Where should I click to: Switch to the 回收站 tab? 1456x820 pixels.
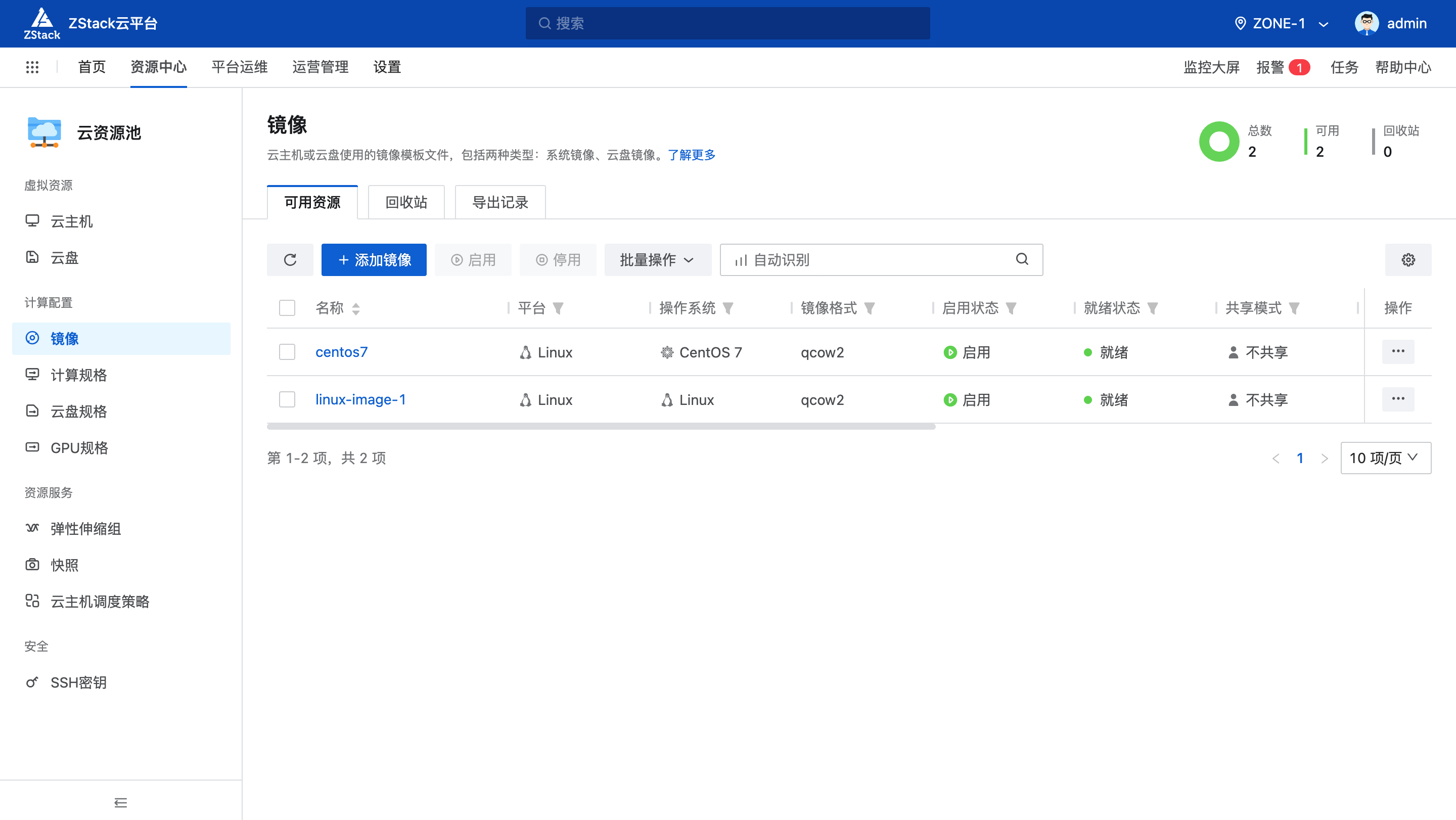(406, 202)
